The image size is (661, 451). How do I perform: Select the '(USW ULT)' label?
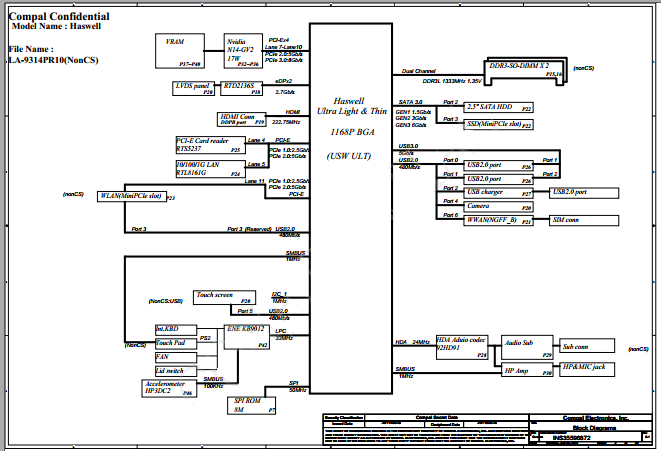pos(349,156)
